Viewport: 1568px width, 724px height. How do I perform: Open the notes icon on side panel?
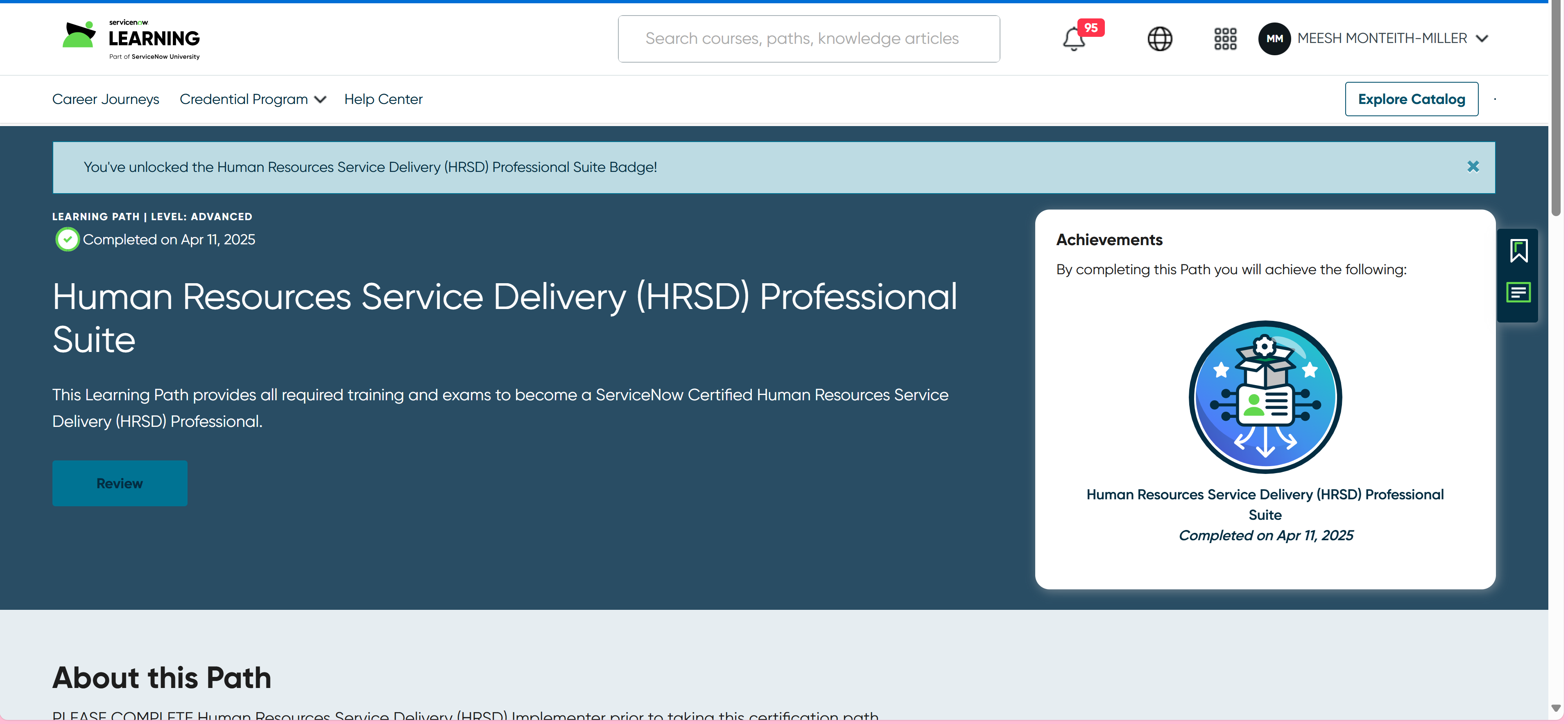[x=1518, y=293]
